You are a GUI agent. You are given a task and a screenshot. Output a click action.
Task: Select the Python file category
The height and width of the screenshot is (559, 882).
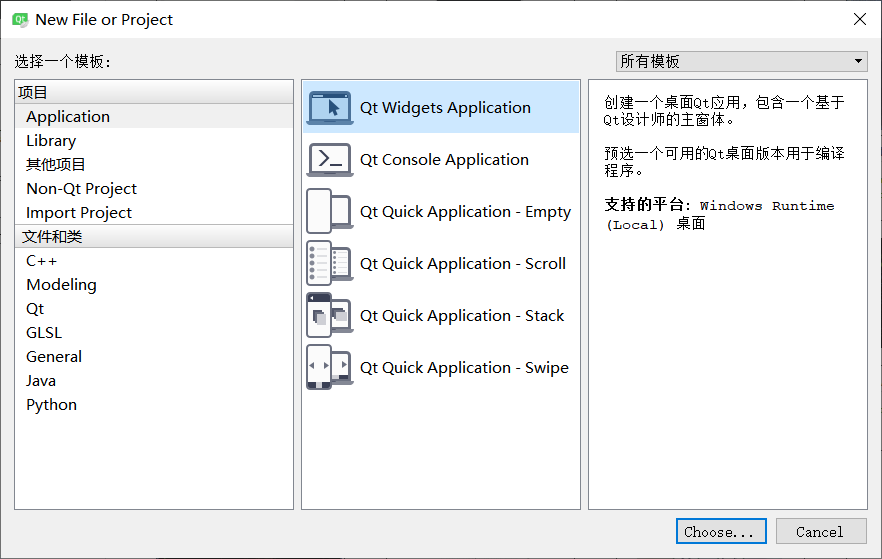coord(51,405)
